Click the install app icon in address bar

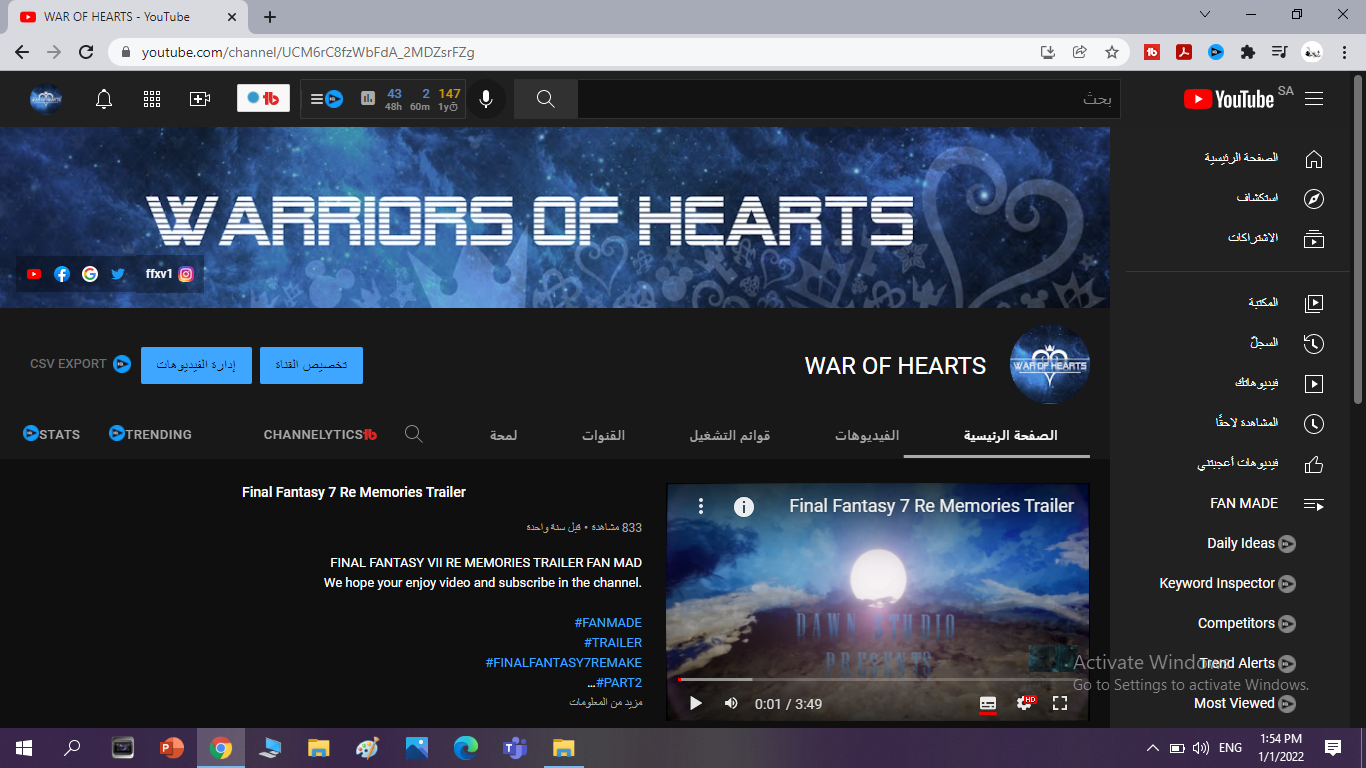pos(1048,52)
